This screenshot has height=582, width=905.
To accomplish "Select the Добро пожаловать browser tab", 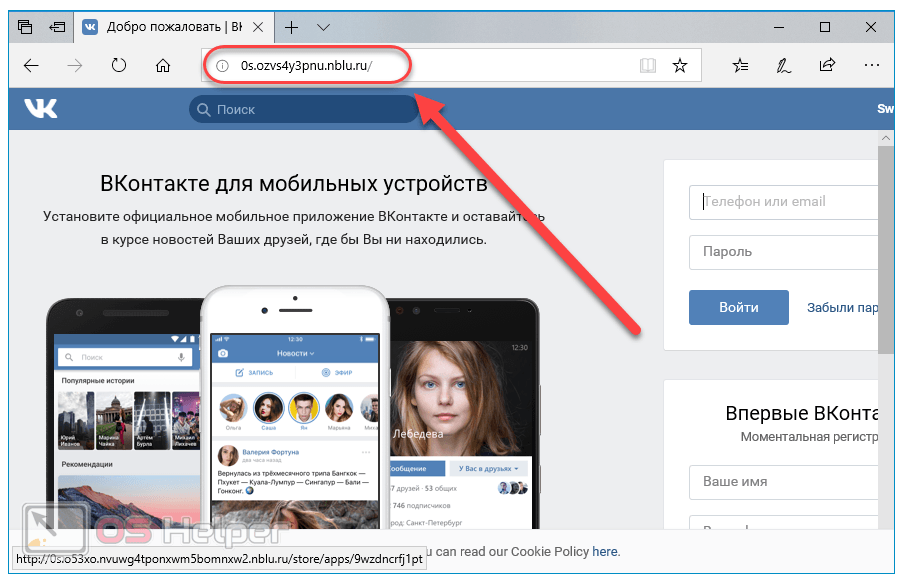I will click(173, 27).
